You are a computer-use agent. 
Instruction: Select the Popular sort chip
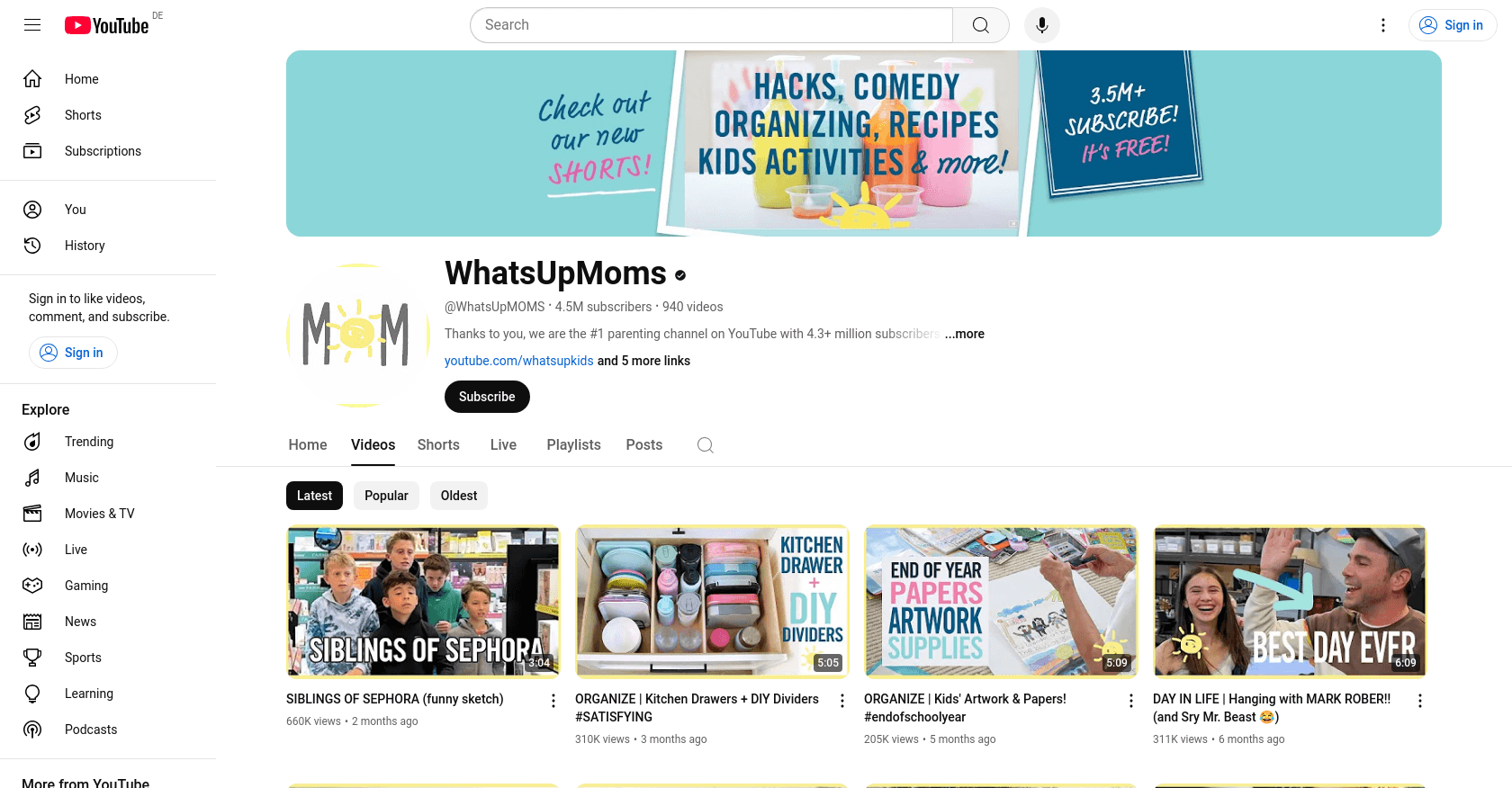click(x=386, y=496)
